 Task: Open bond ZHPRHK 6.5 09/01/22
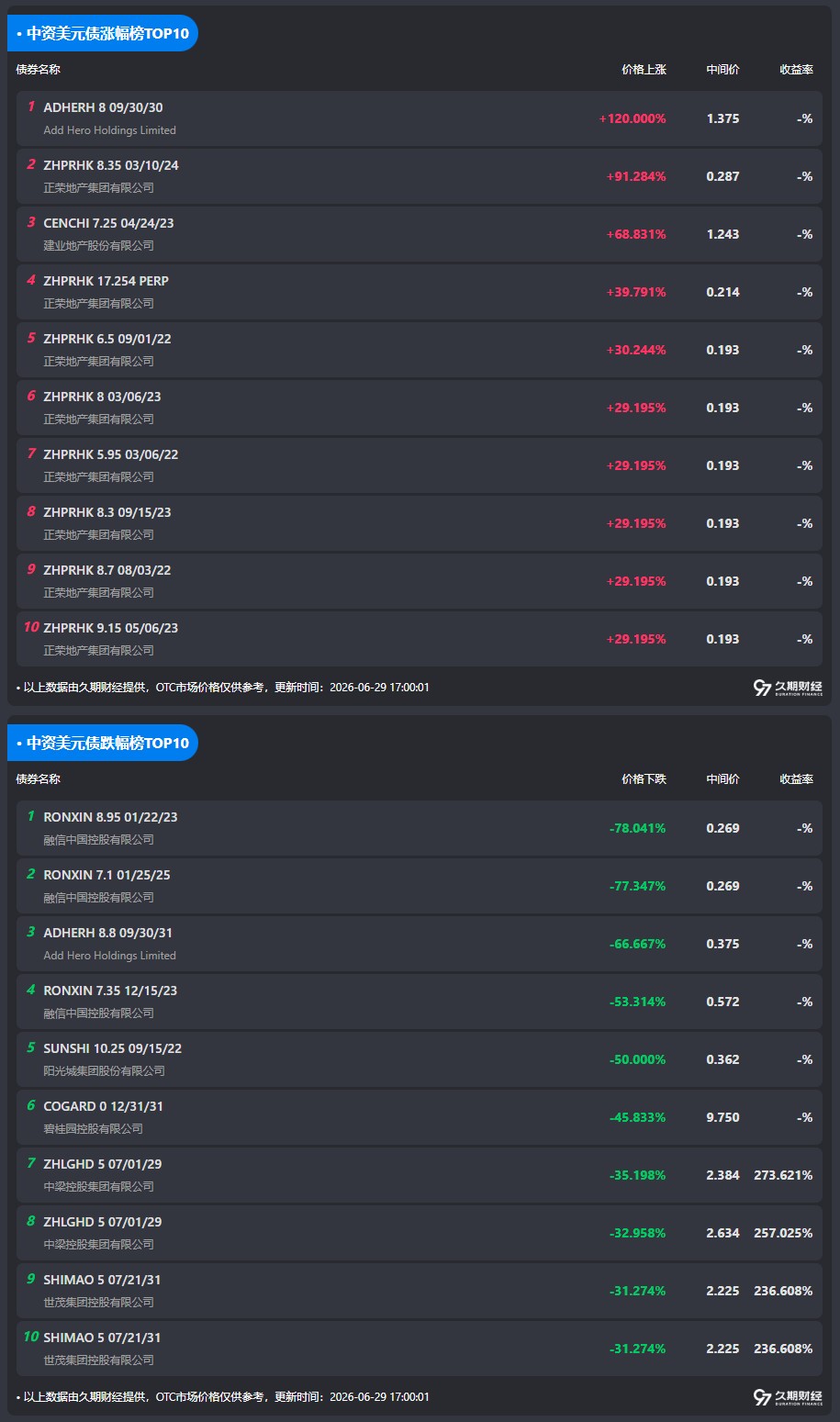(x=107, y=339)
